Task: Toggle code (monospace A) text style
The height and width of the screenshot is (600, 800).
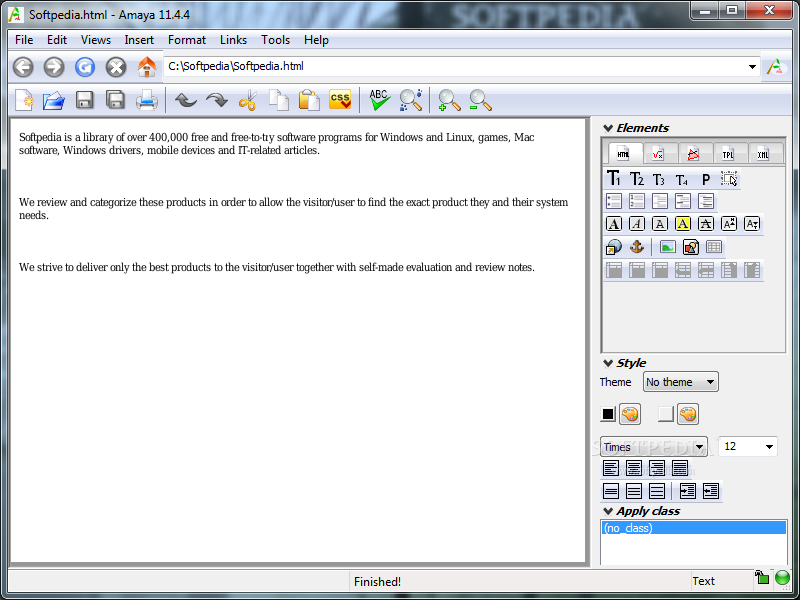Action: [x=660, y=224]
